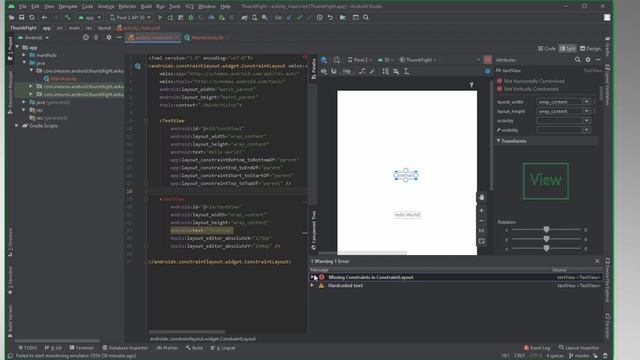Screen dimensions: 640x360
Task: Click the Guidelines icon in design toolbar
Action: pos(406,71)
